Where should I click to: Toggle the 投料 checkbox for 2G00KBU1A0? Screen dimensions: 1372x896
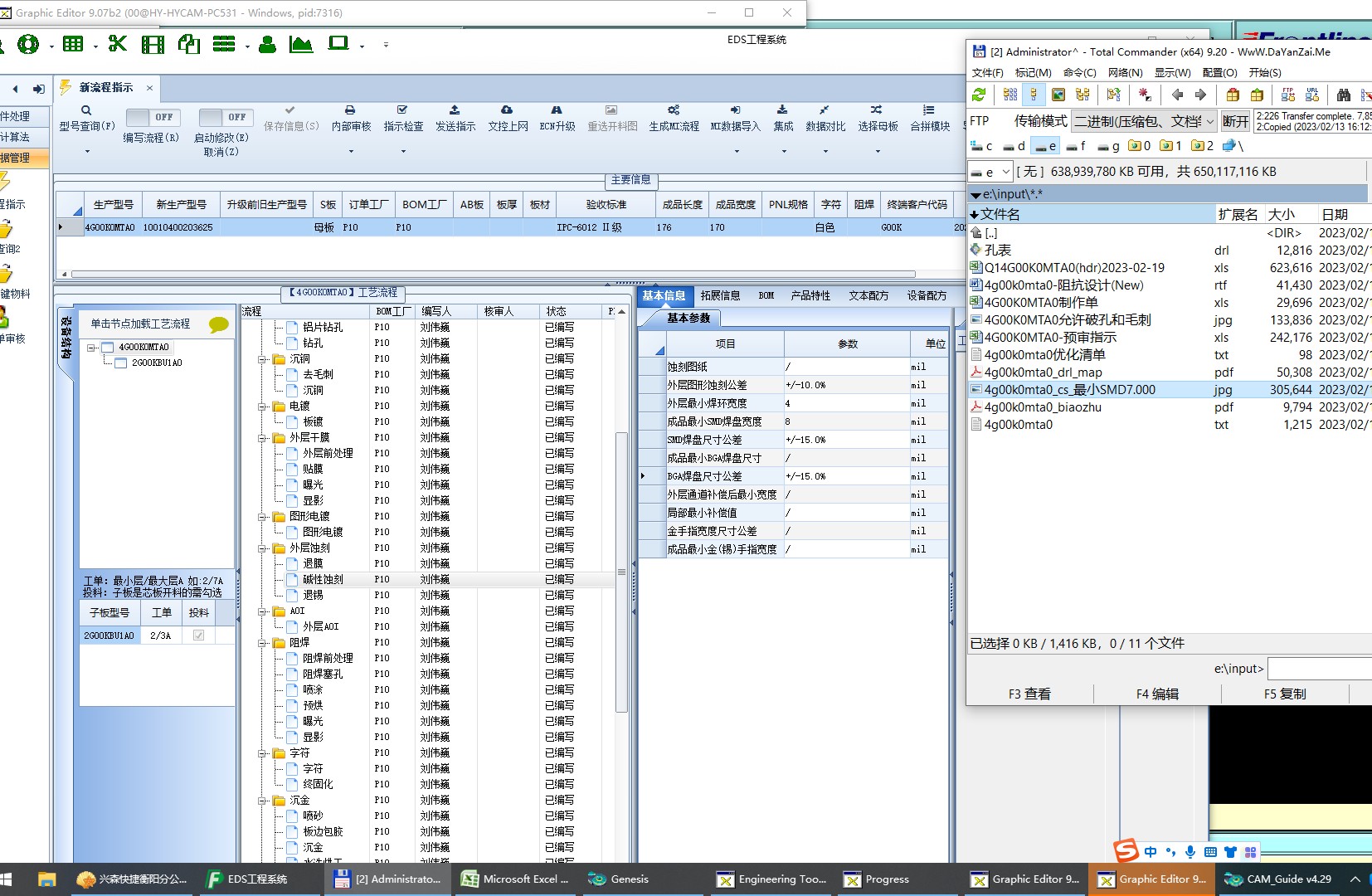(x=198, y=635)
